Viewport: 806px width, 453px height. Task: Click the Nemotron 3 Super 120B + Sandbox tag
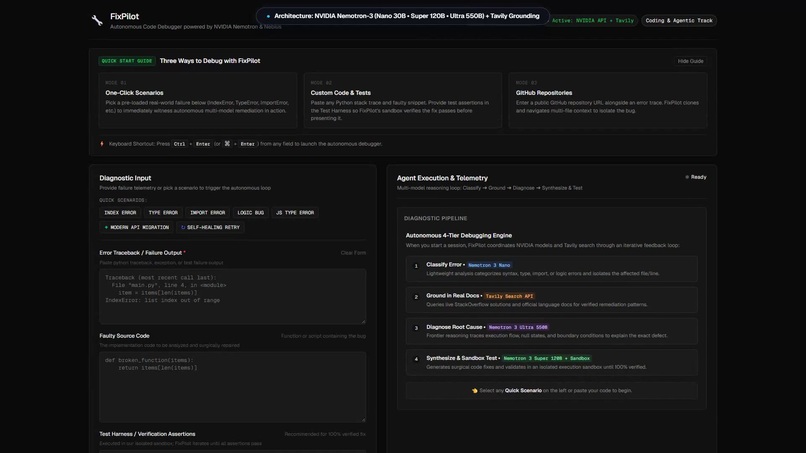click(x=546, y=358)
